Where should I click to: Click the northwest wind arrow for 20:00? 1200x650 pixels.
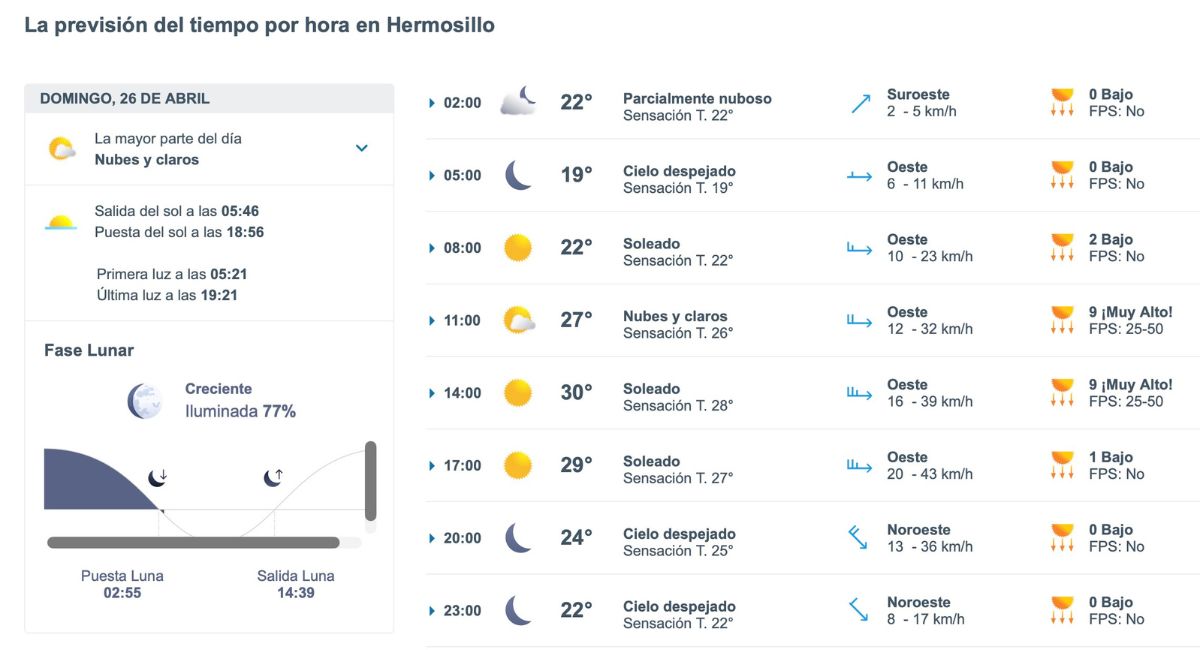pyautogui.click(x=858, y=538)
